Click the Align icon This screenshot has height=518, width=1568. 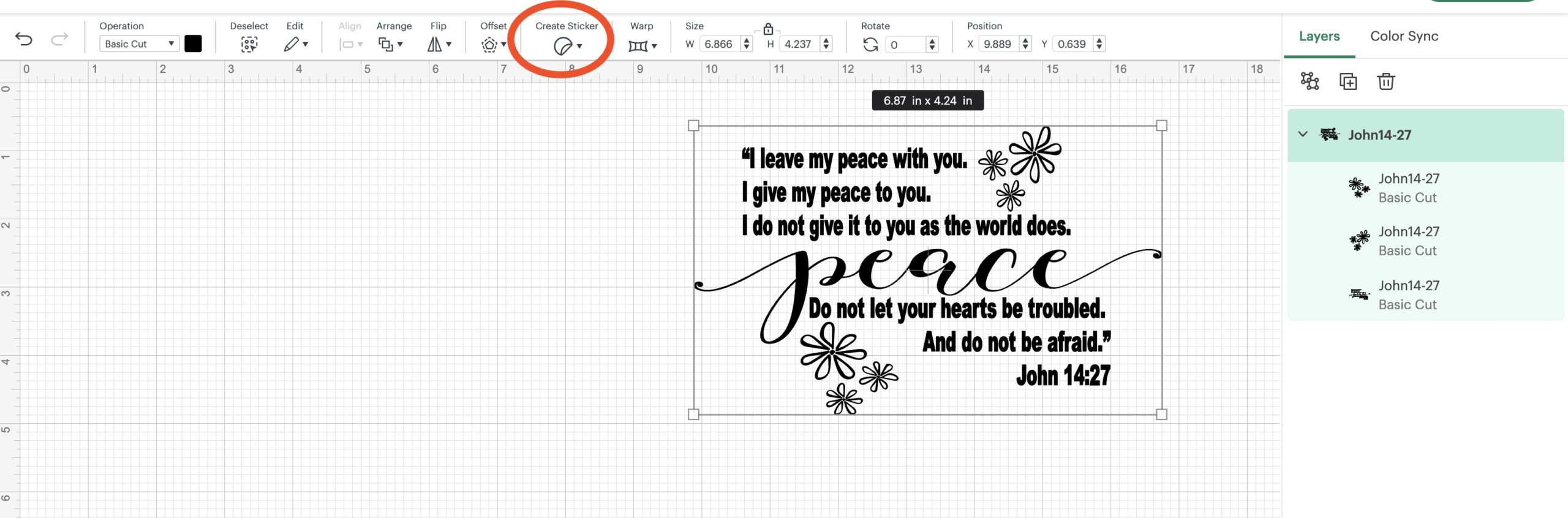tap(347, 44)
